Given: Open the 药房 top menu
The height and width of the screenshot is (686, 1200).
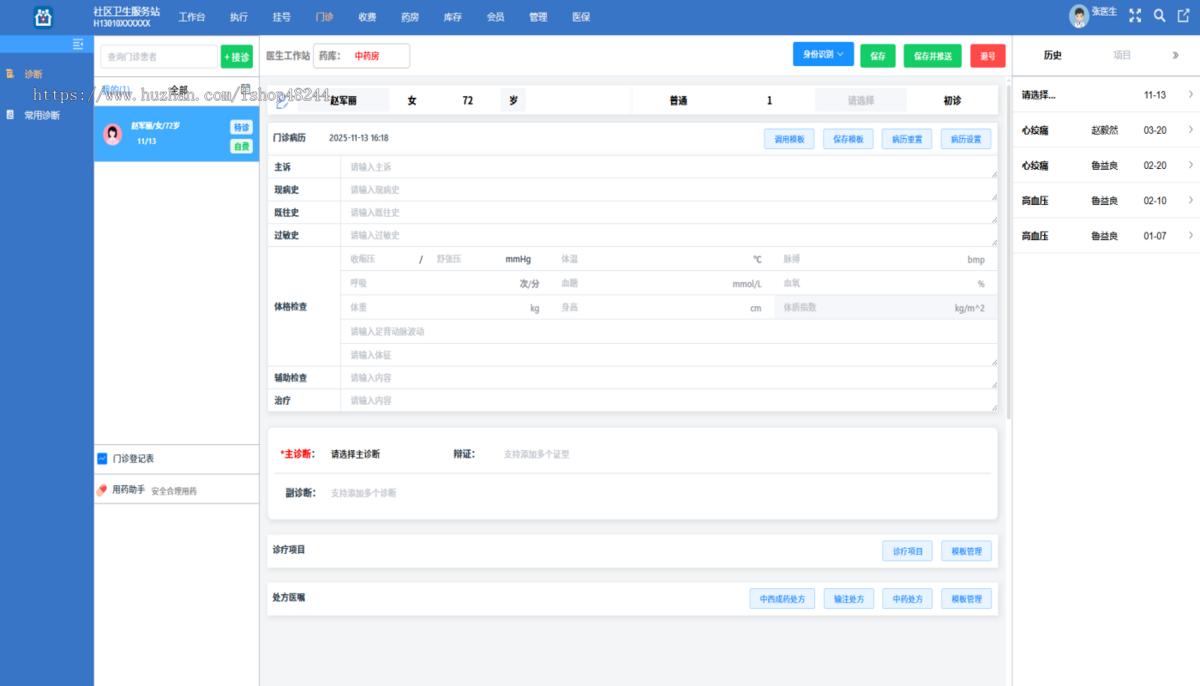Looking at the screenshot, I should (410, 17).
